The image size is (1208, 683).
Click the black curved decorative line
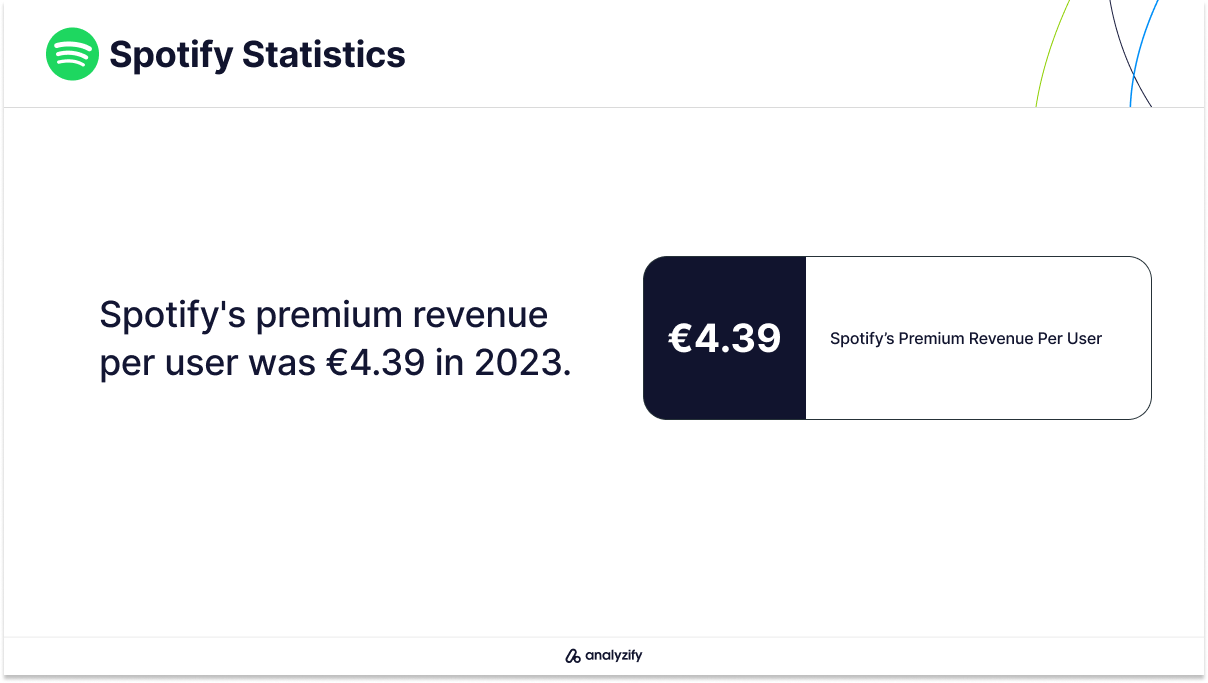click(1128, 52)
